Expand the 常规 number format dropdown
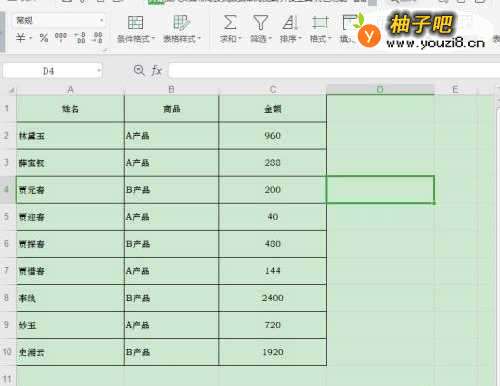 tap(101, 21)
